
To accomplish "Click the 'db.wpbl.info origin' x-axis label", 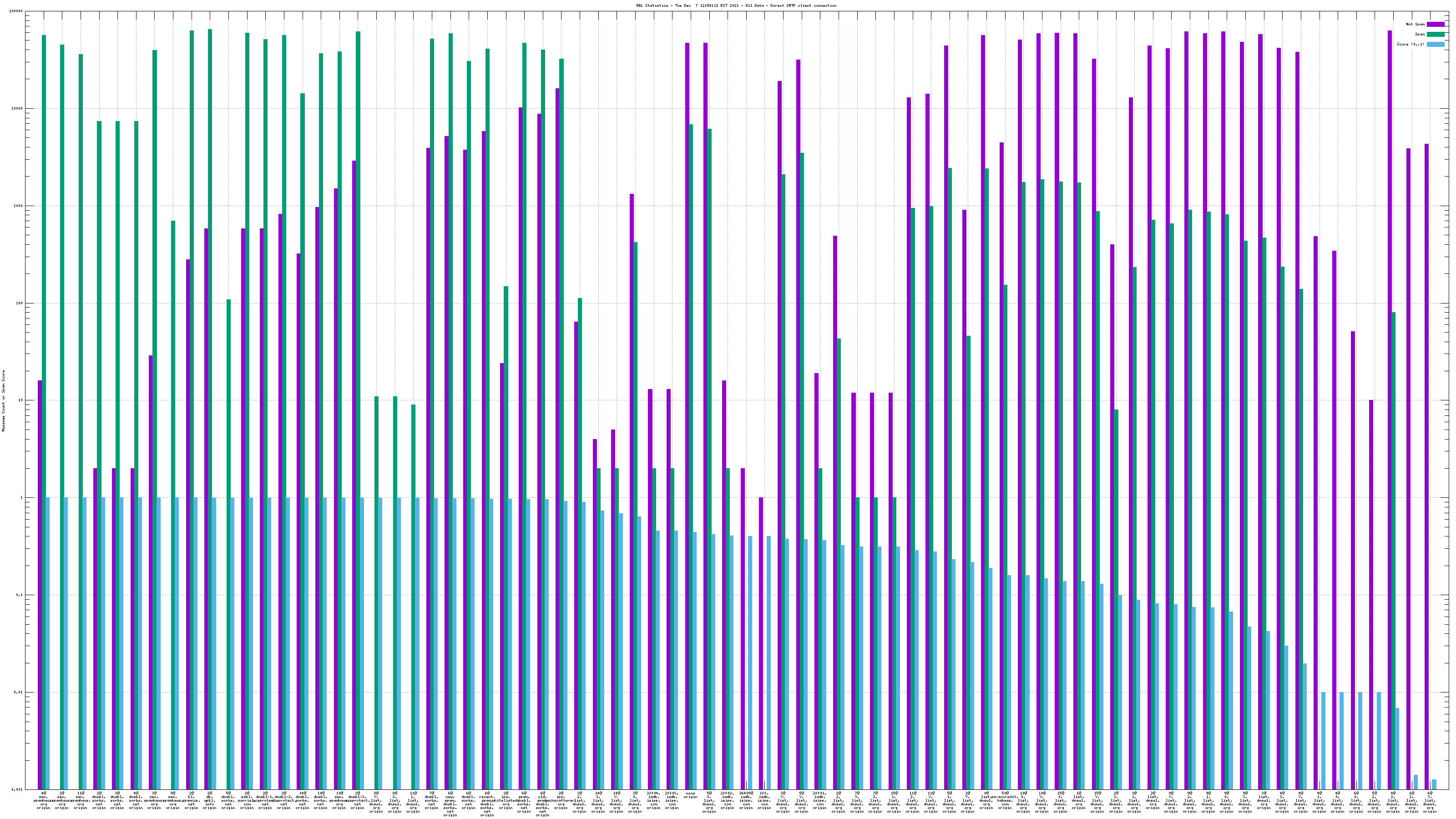I will [x=210, y=800].
